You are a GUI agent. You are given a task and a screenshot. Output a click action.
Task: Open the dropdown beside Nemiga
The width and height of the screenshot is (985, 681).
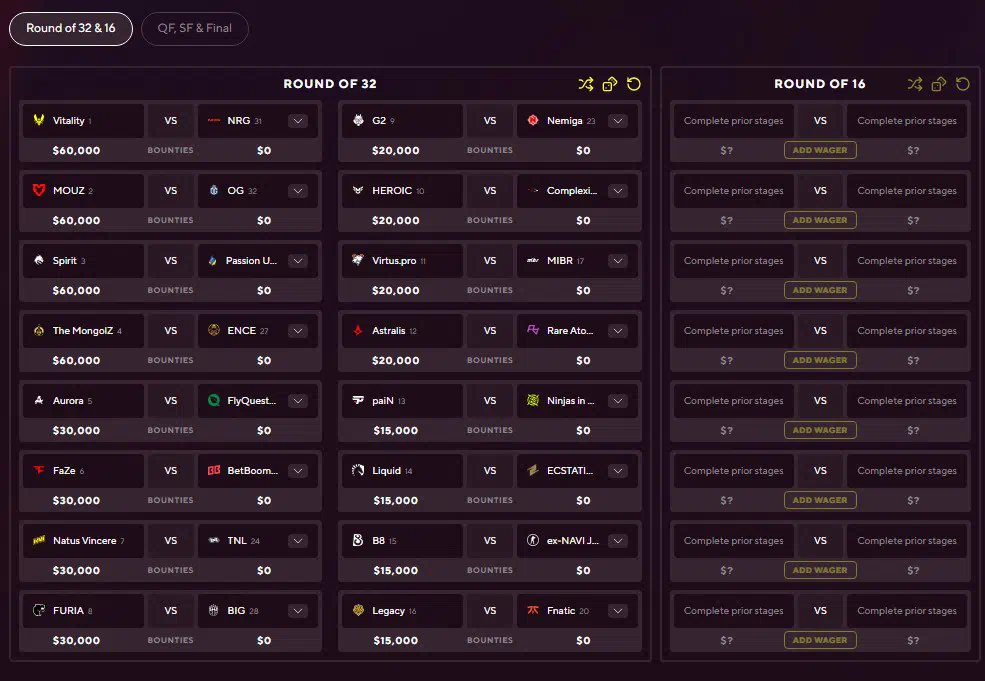click(618, 121)
